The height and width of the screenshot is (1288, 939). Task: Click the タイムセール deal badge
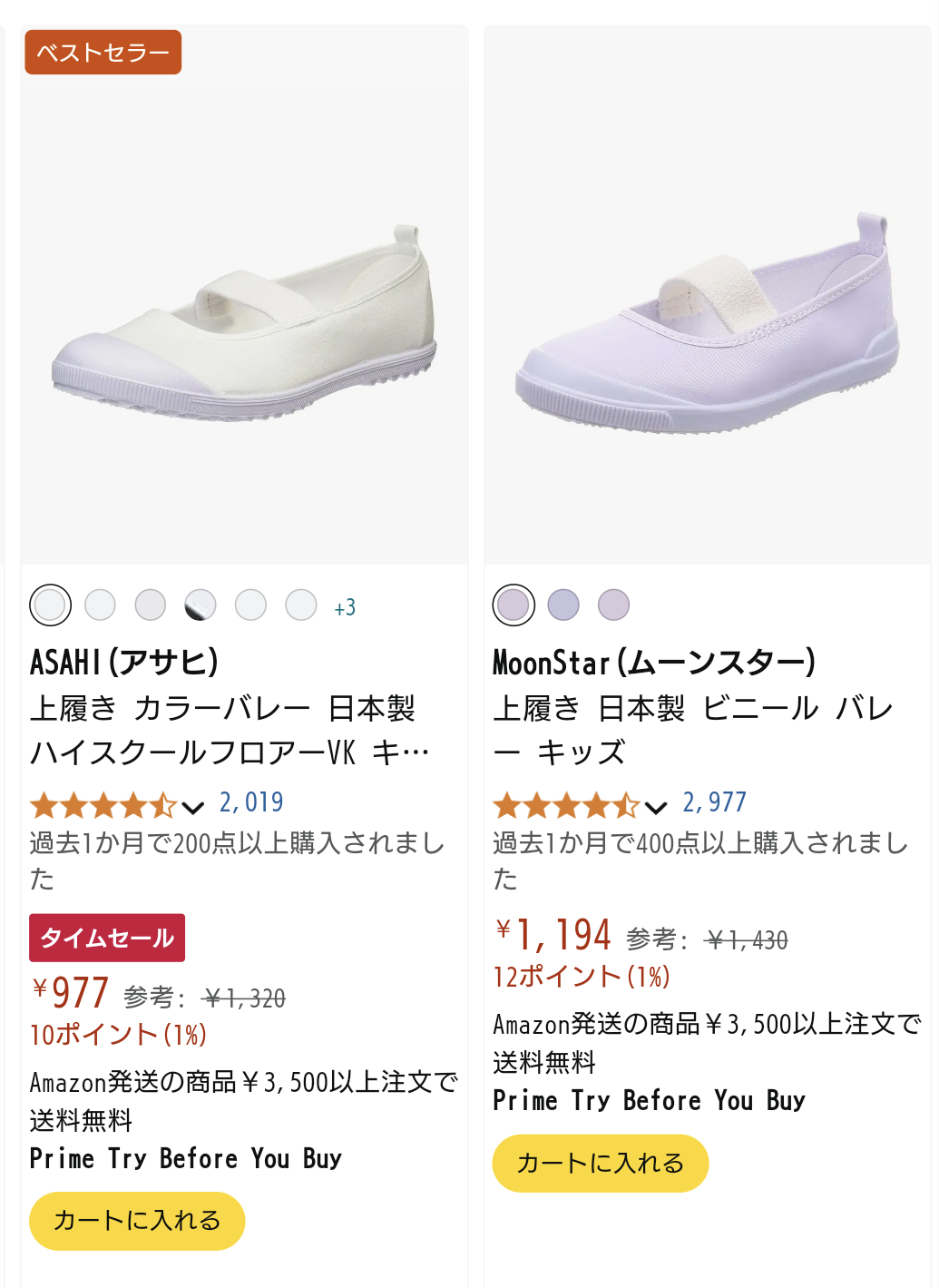pyautogui.click(x=107, y=938)
